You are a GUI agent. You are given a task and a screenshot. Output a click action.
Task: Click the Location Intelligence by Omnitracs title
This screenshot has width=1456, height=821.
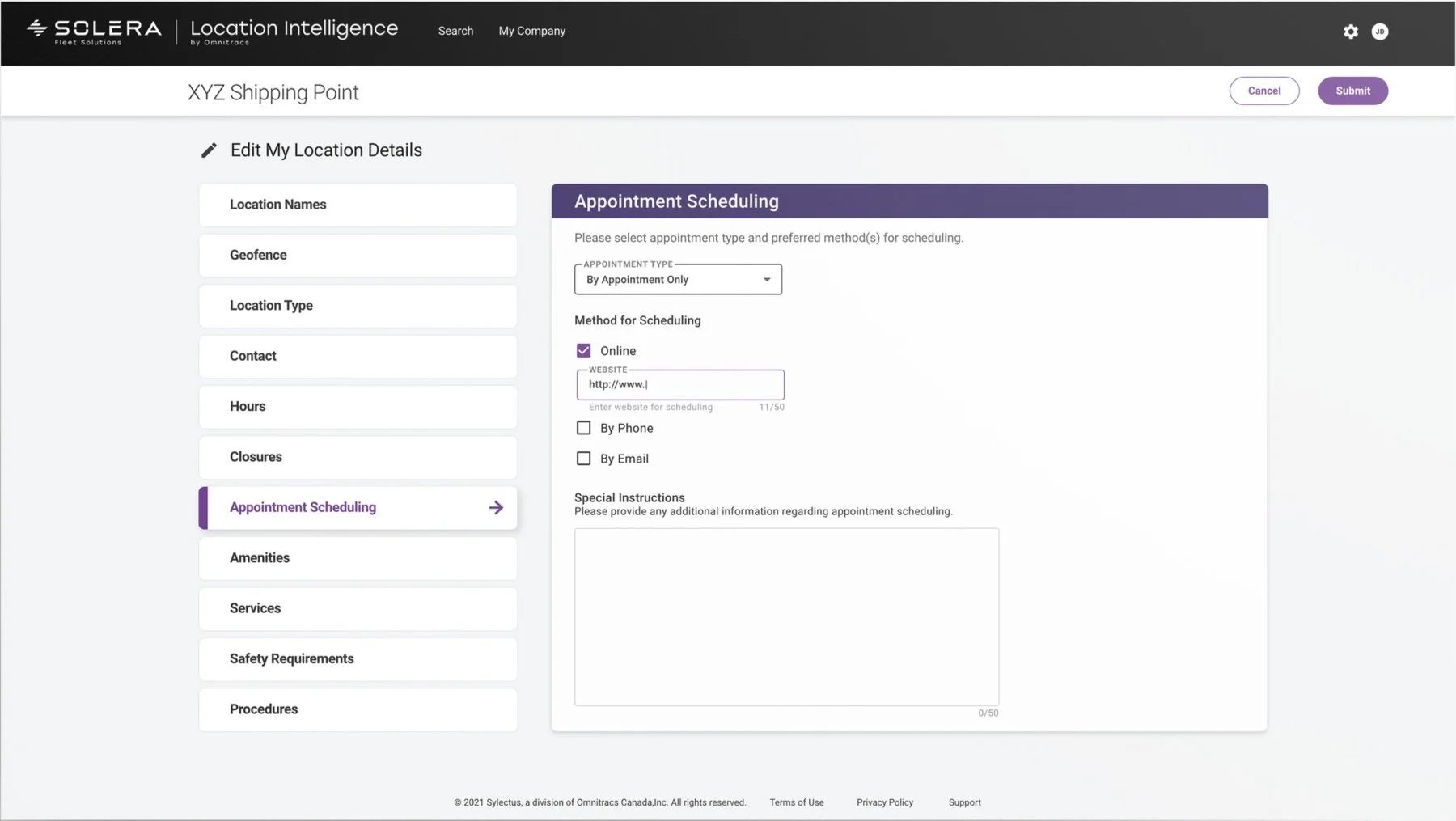tap(294, 32)
